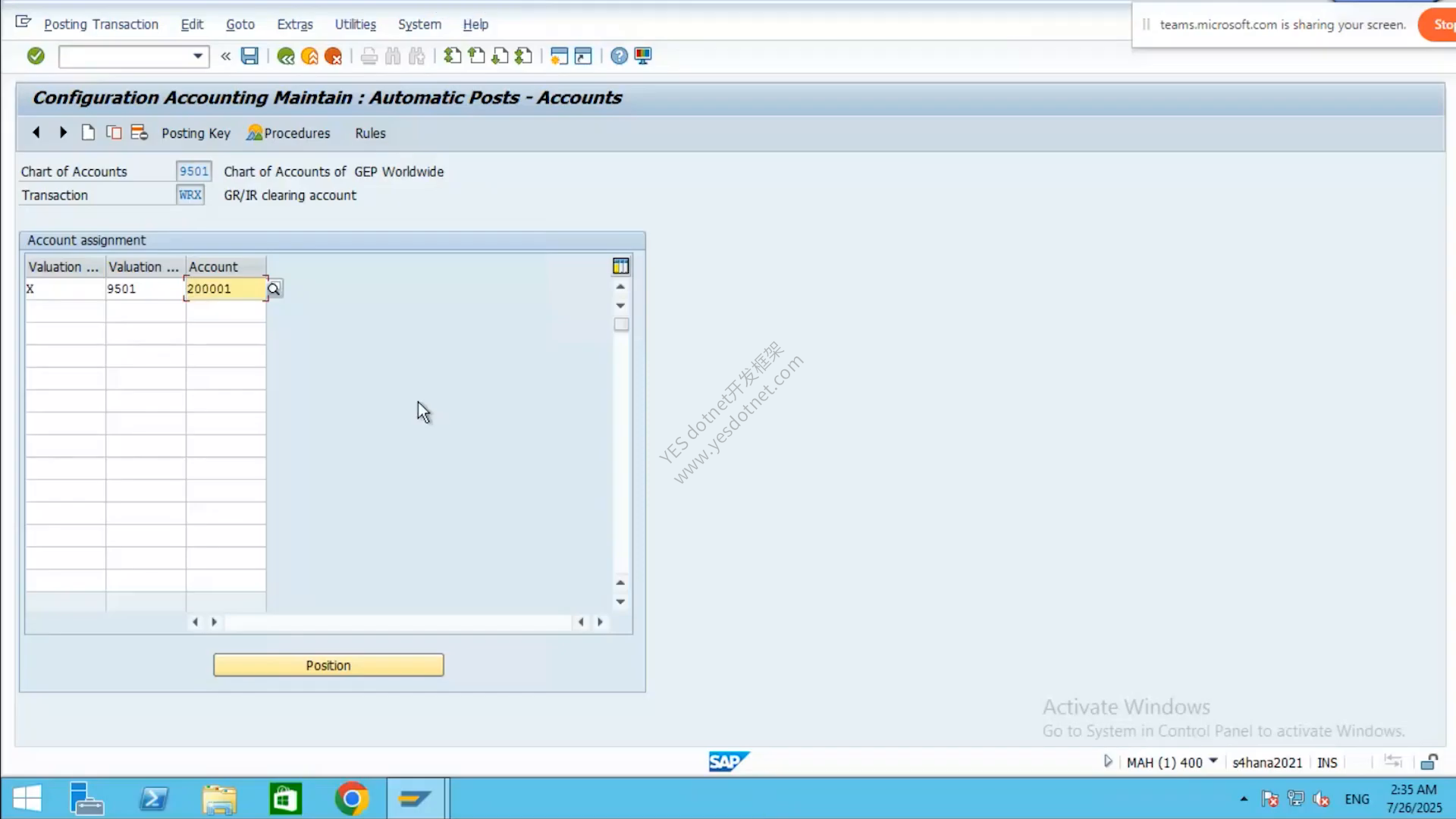Show hidden system tray icons arrow
1456x819 pixels.
click(x=1244, y=799)
